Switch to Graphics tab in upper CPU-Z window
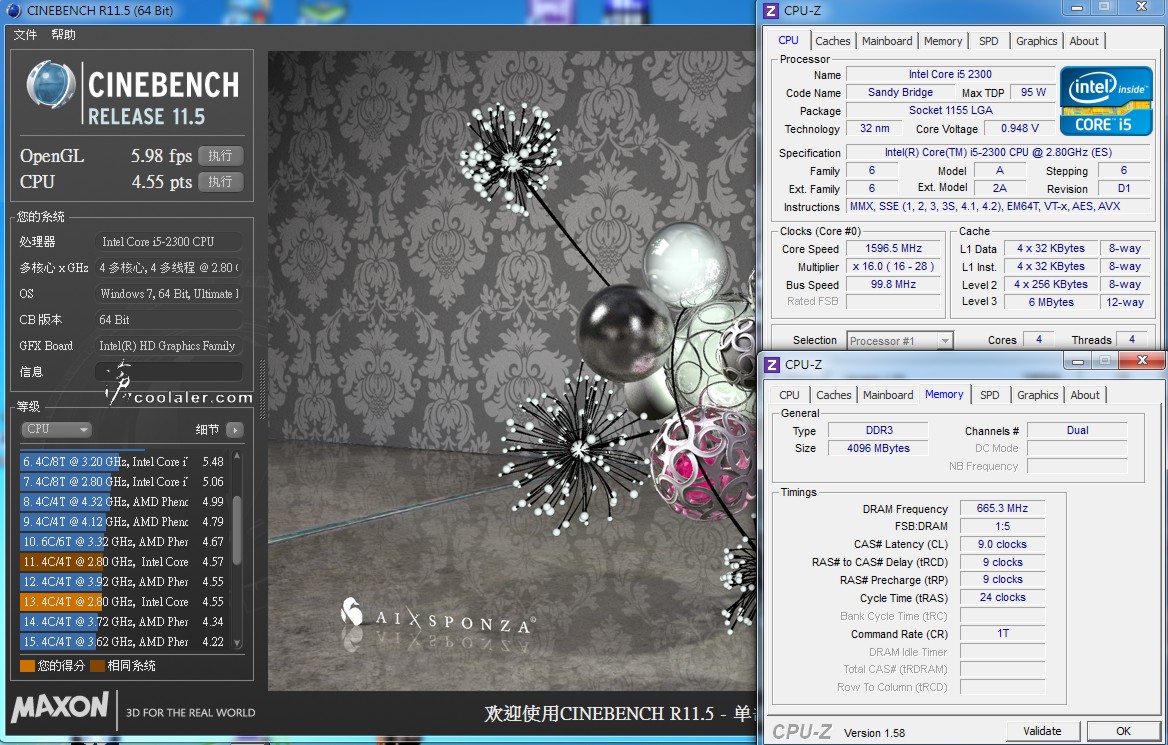 [1036, 41]
